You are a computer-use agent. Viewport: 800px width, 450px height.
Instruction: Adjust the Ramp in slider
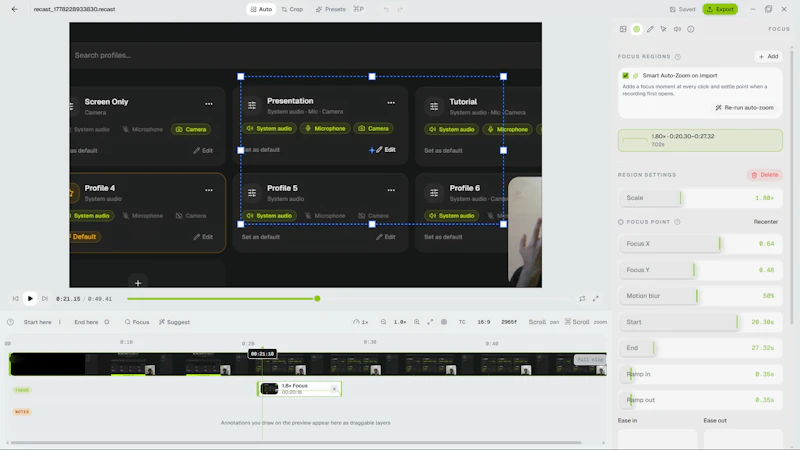(x=700, y=374)
